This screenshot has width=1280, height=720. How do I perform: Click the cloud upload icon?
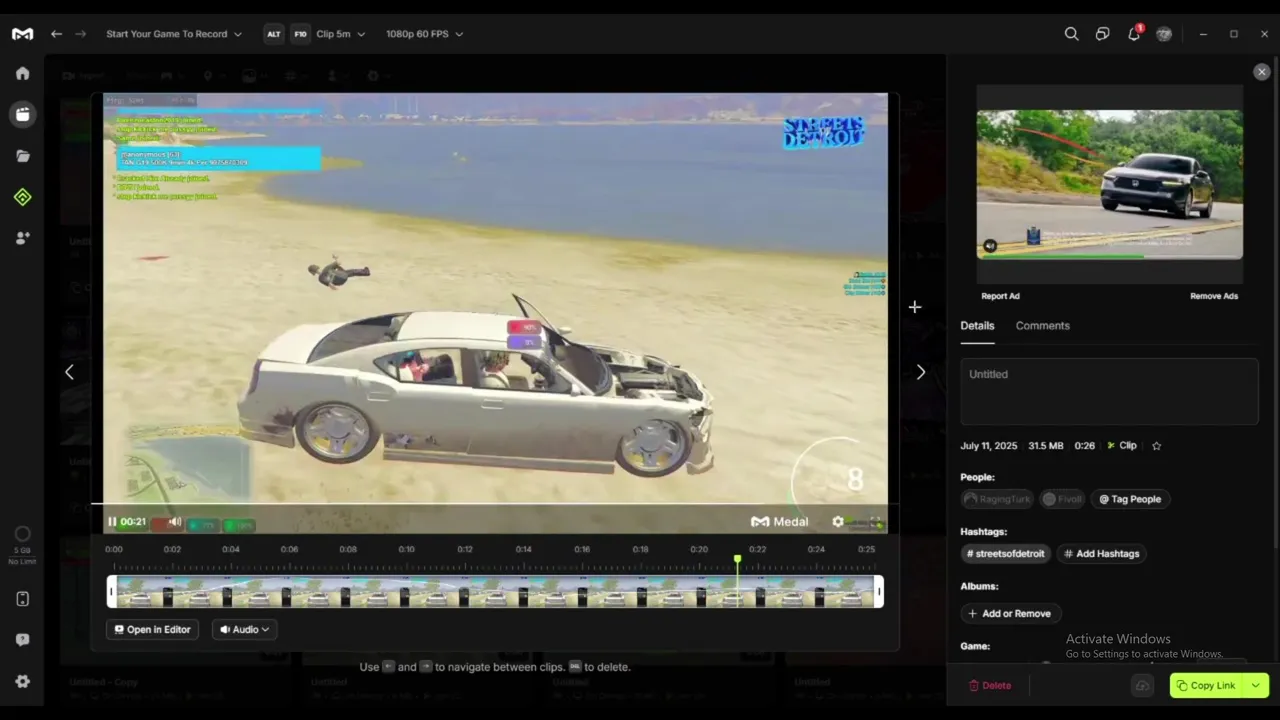click(x=1142, y=685)
